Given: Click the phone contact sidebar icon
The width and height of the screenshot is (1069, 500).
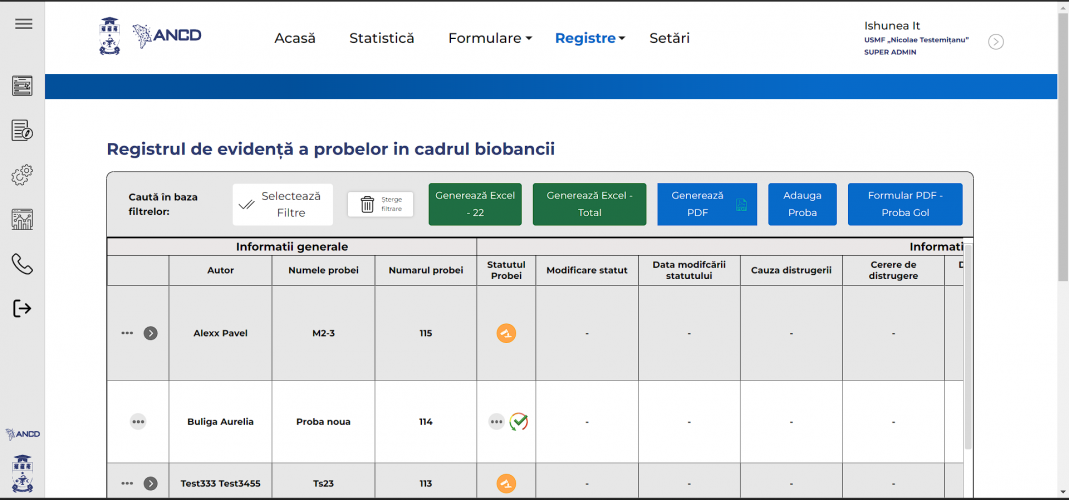Looking at the screenshot, I should (x=22, y=264).
